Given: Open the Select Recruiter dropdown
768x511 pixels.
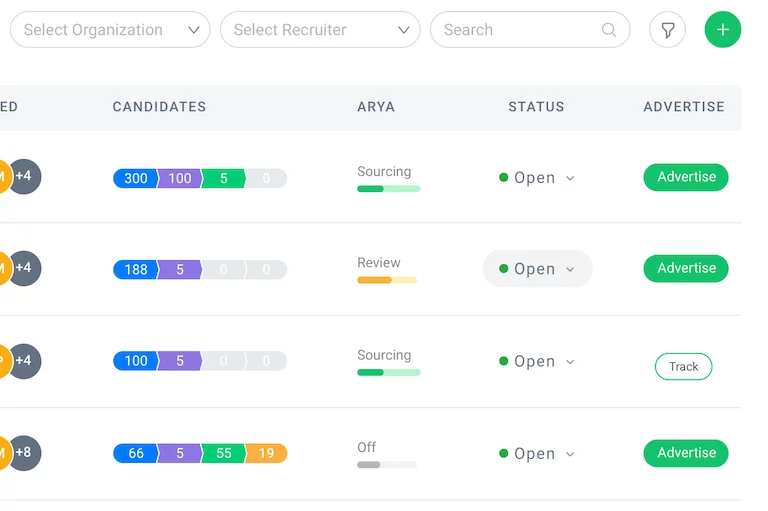Looking at the screenshot, I should click(320, 30).
